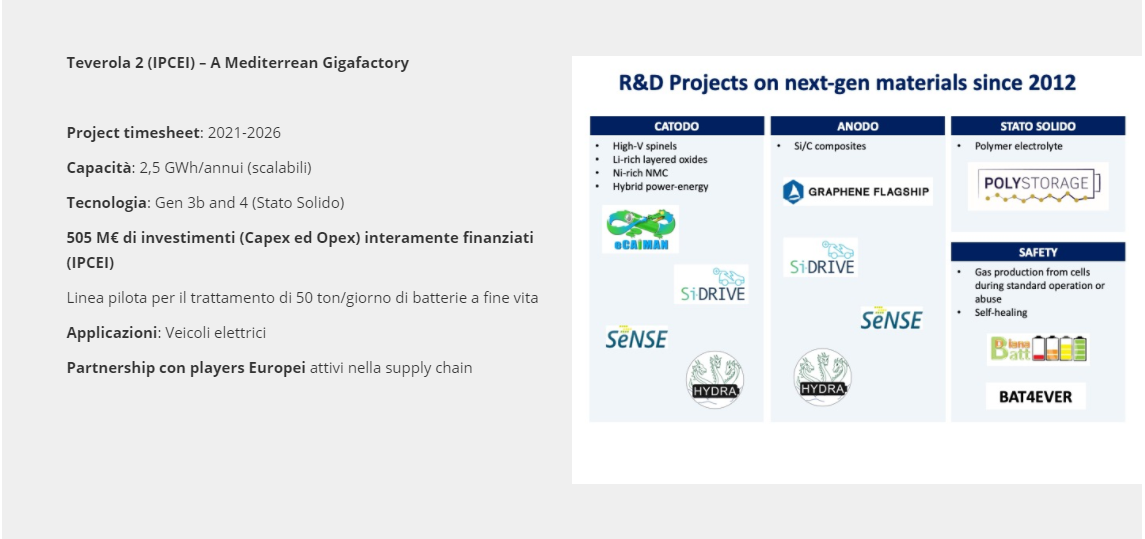Click the STATO SOLIDO column header

(x=1038, y=126)
